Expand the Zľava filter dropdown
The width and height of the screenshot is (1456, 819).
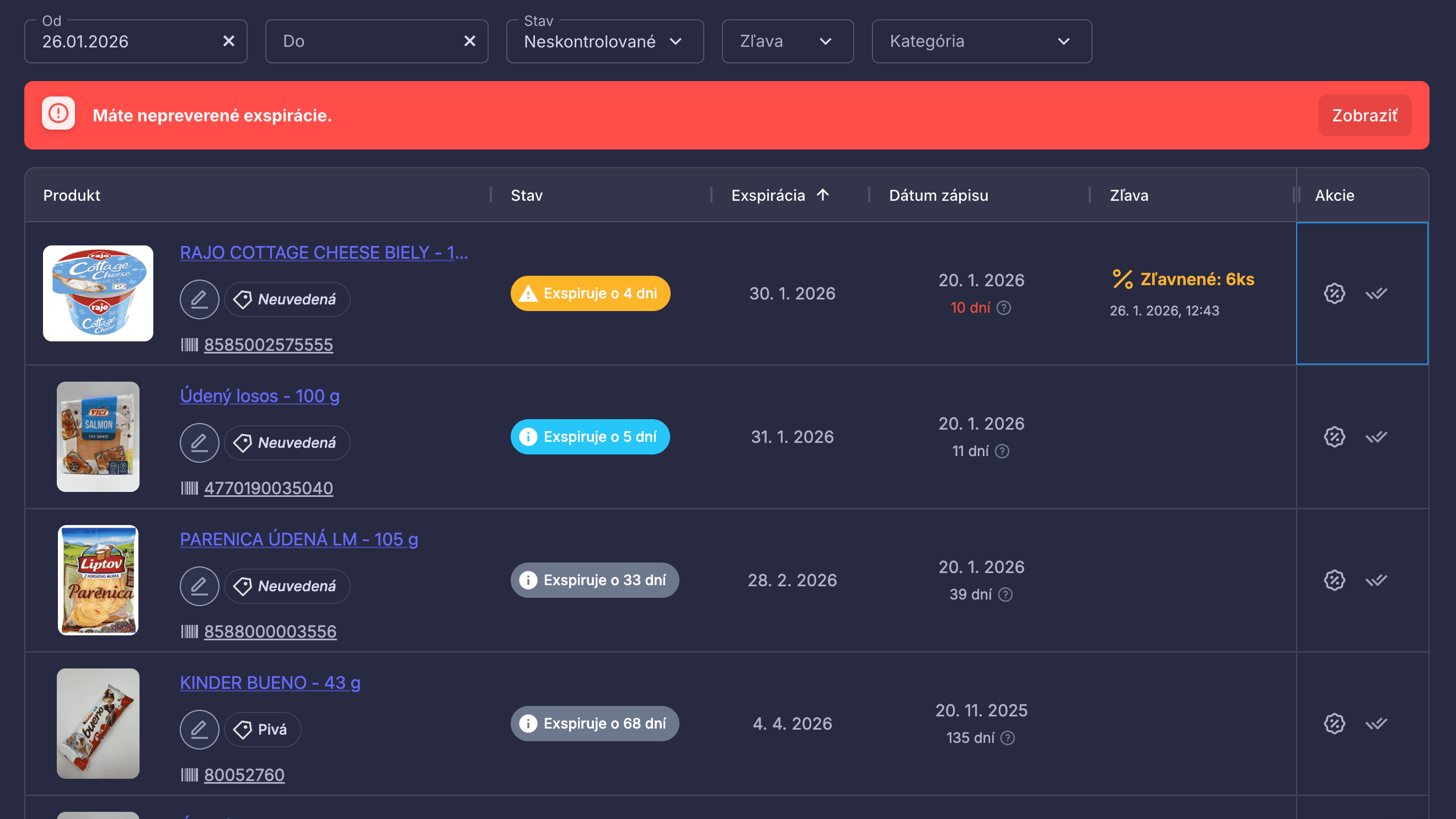787,41
